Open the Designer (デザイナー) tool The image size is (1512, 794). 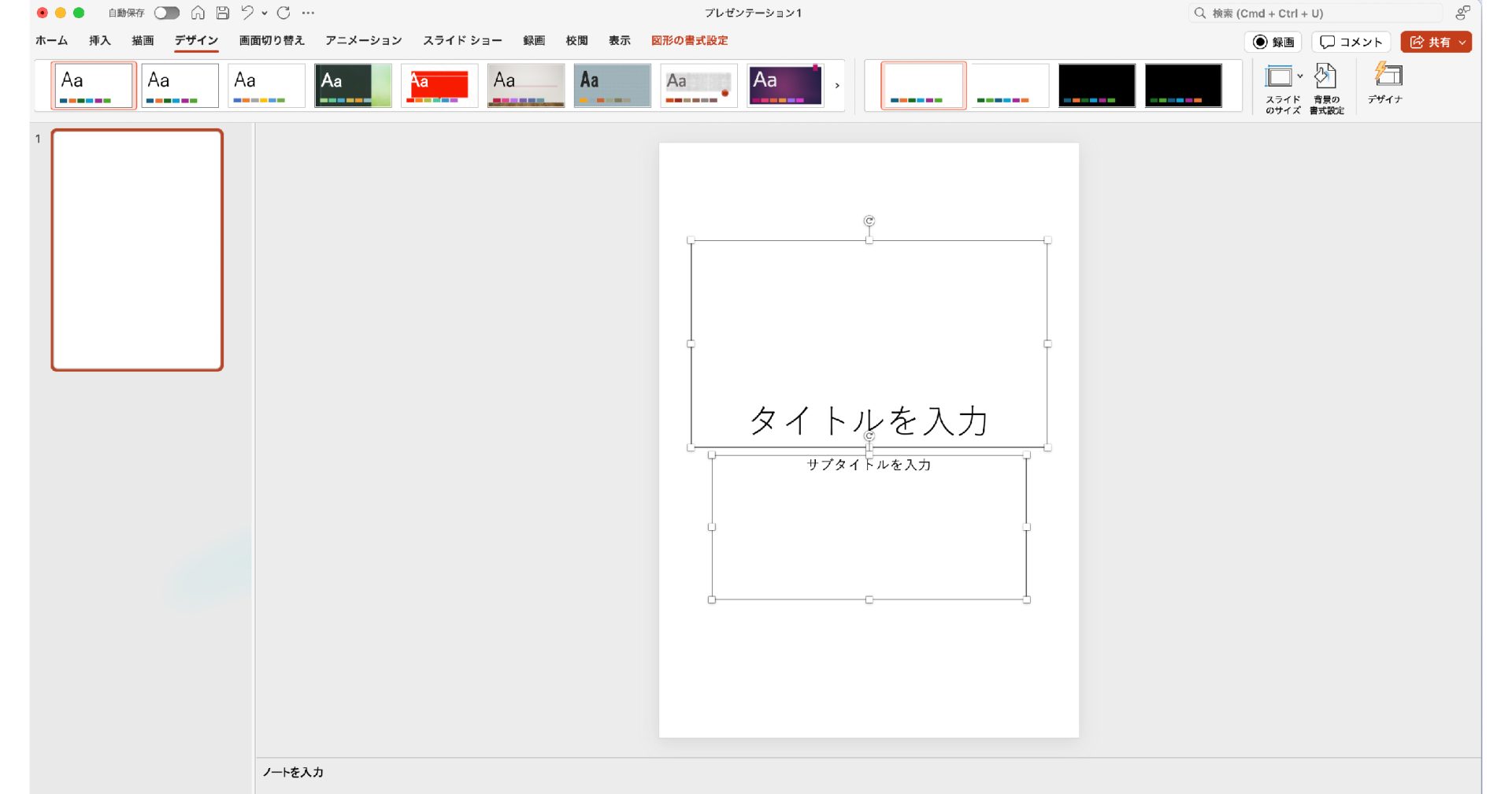(x=1385, y=83)
